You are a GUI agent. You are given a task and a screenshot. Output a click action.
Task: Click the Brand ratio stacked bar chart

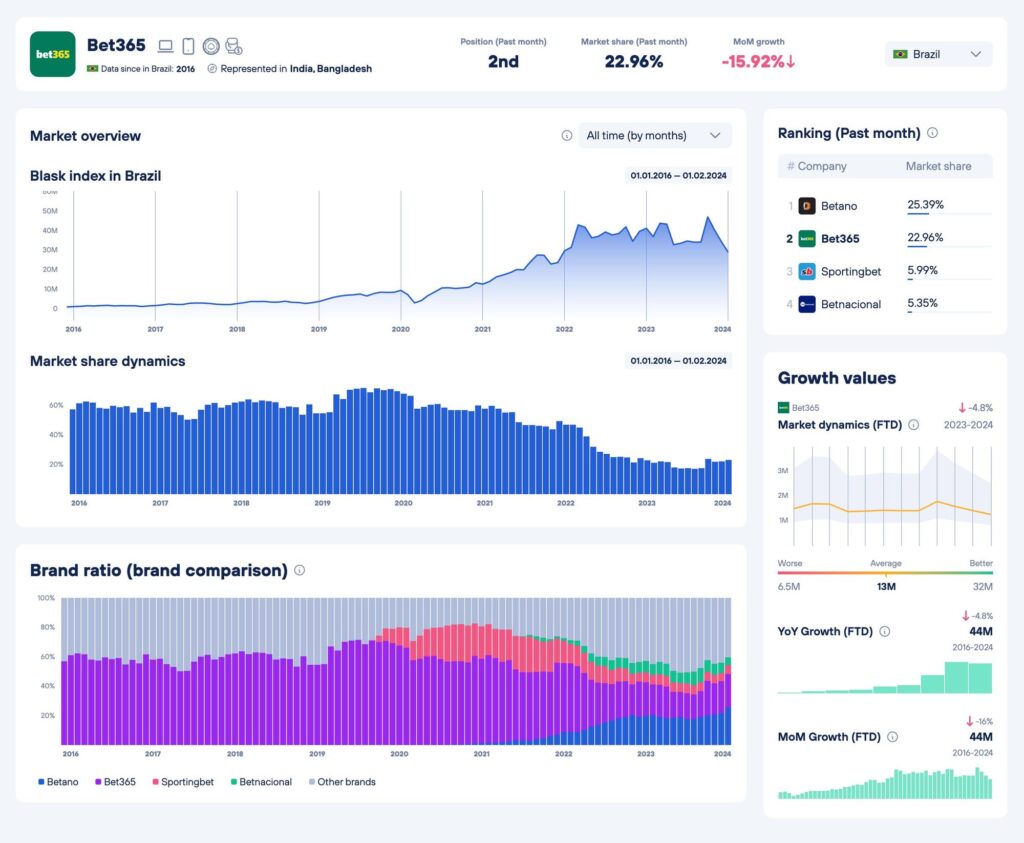click(396, 671)
